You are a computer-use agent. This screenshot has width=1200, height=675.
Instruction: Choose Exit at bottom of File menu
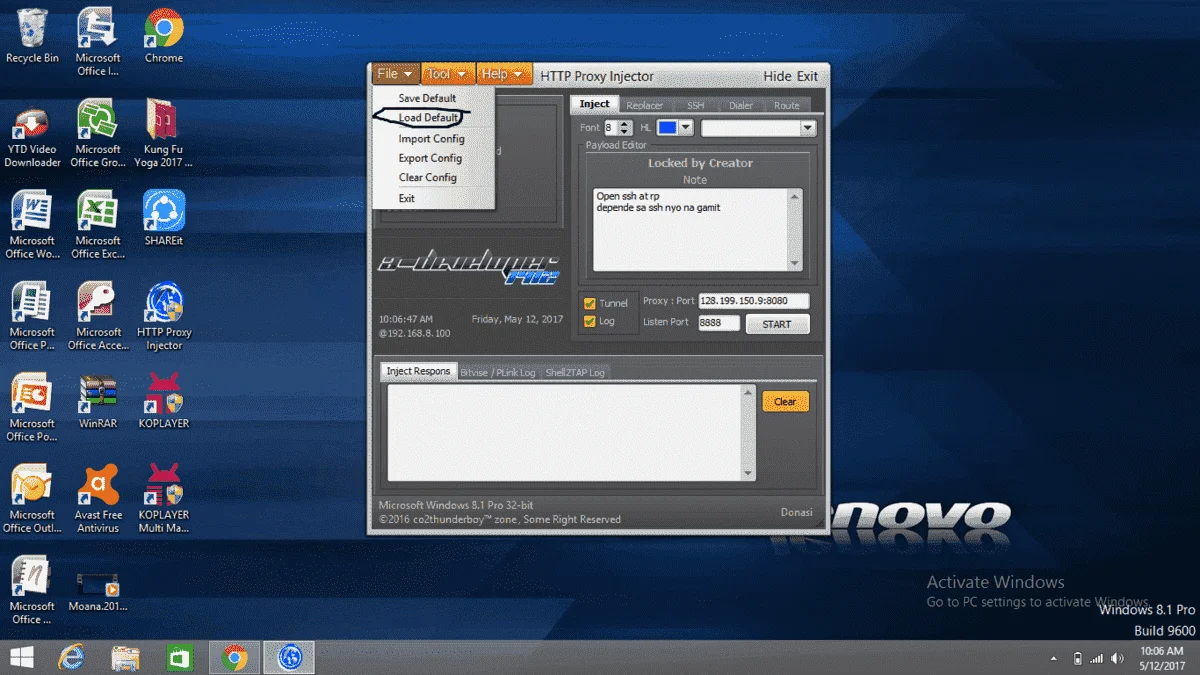(406, 198)
